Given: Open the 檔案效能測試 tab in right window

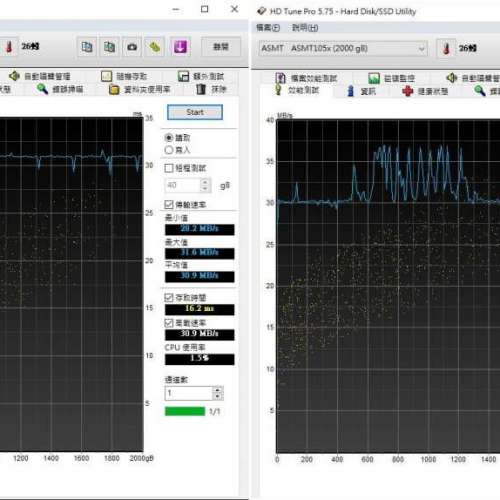Looking at the screenshot, I should point(307,78).
